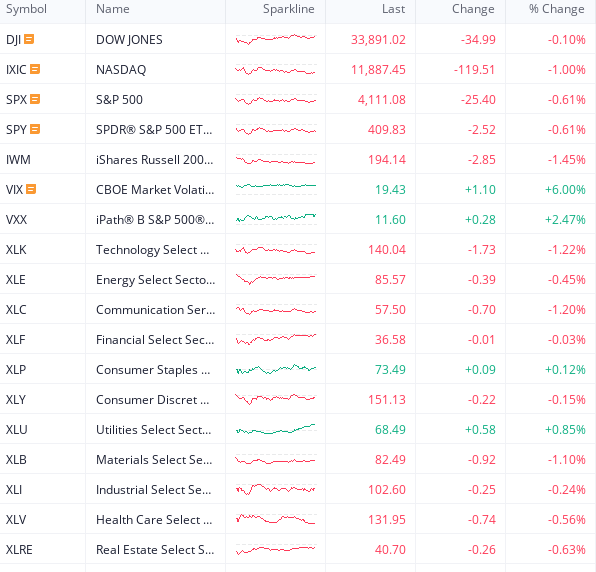Sort by the % Change column header
Screen dimensions: 596x572
coord(557,9)
